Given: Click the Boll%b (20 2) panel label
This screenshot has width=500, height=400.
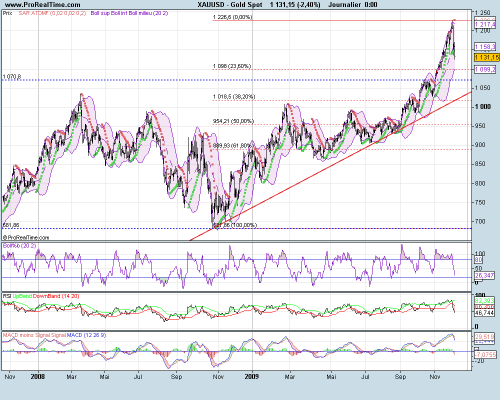Looking at the screenshot, I should pos(19,246).
